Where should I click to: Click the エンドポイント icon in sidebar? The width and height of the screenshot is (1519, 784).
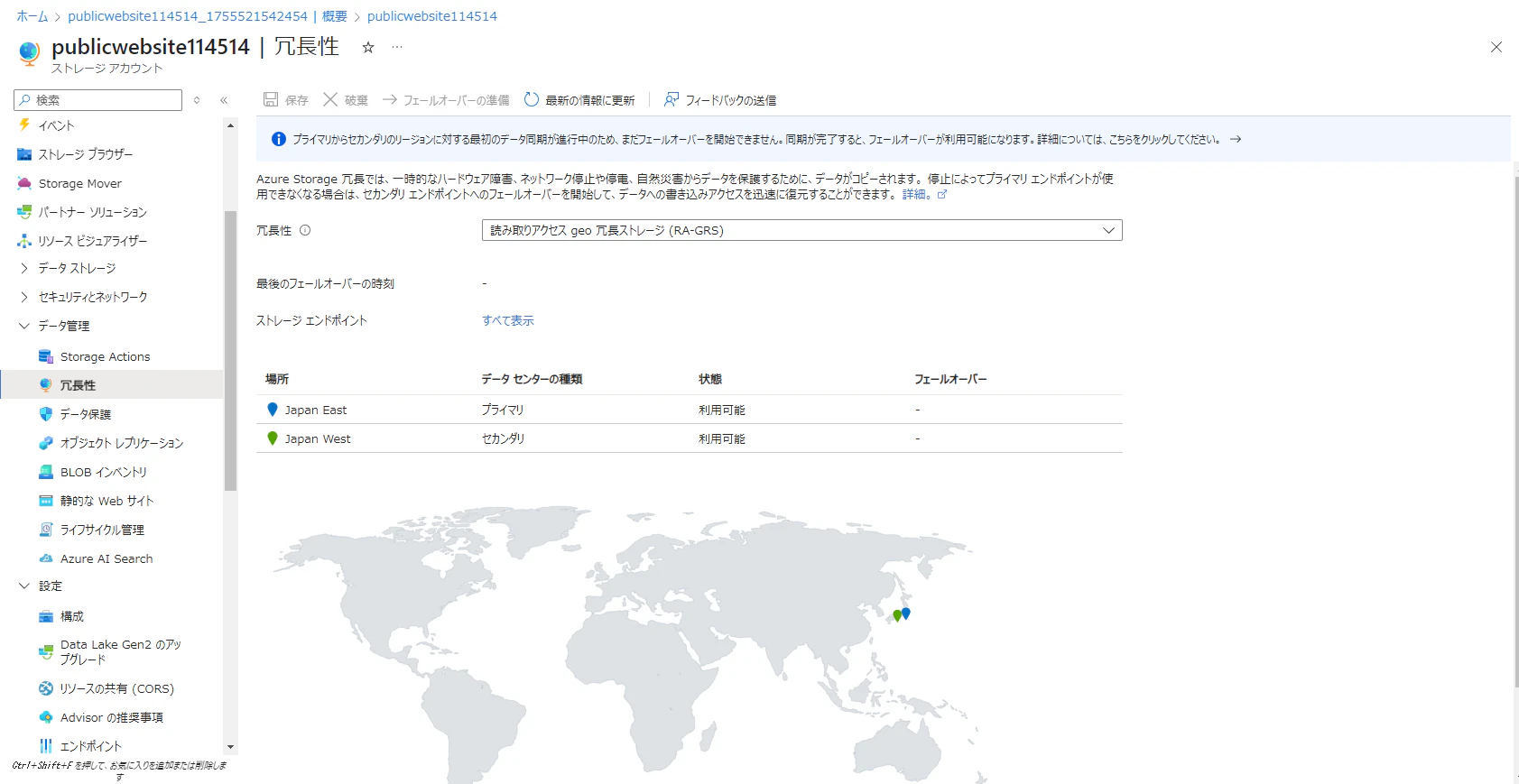46,746
